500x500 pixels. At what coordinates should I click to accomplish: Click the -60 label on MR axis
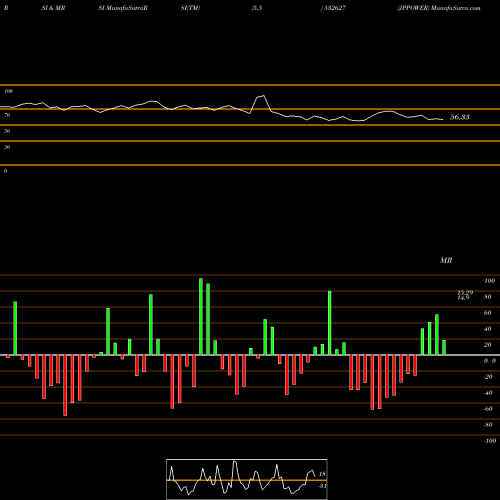[x=488, y=409]
